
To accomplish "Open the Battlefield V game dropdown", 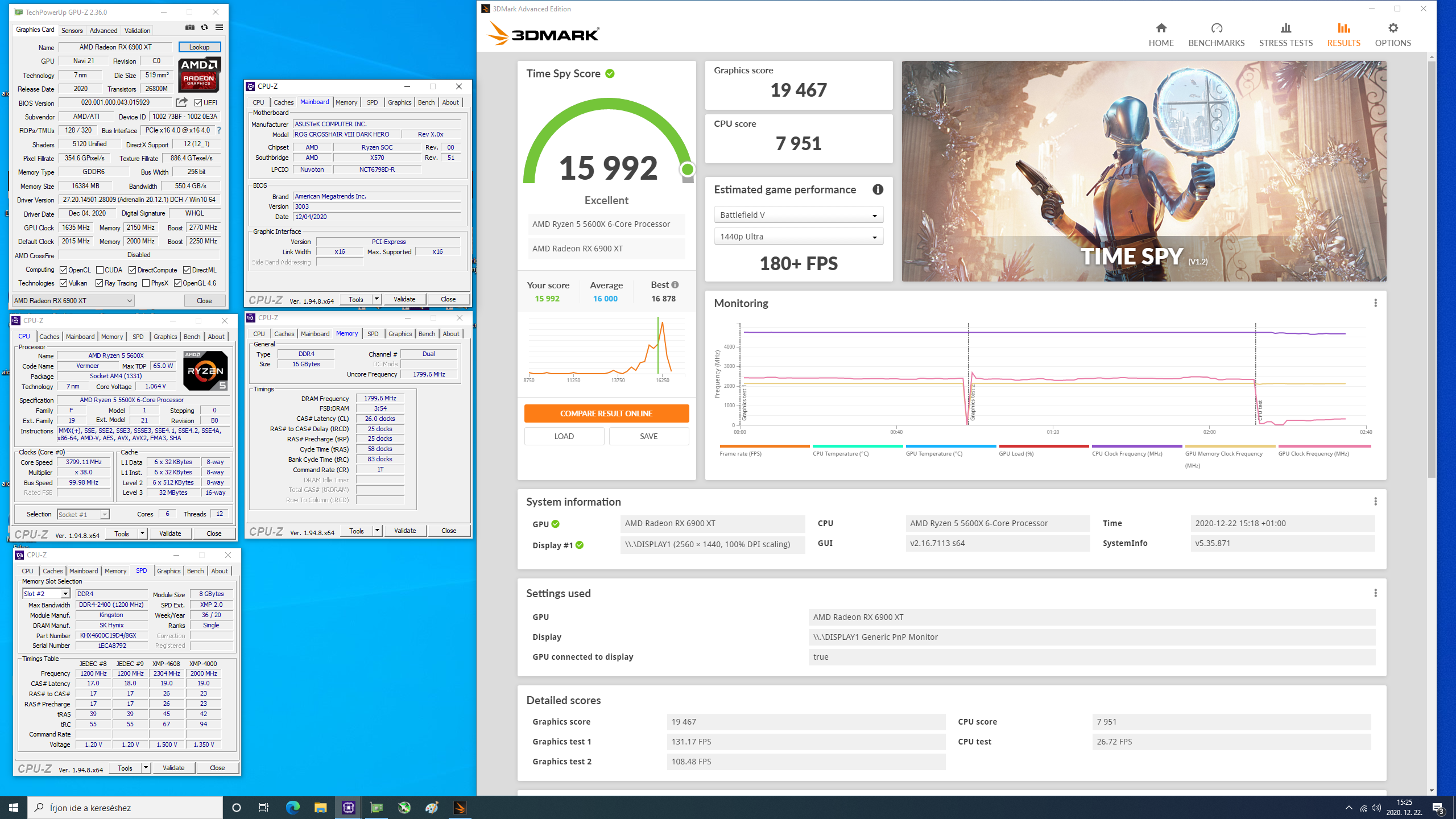I will click(x=799, y=215).
